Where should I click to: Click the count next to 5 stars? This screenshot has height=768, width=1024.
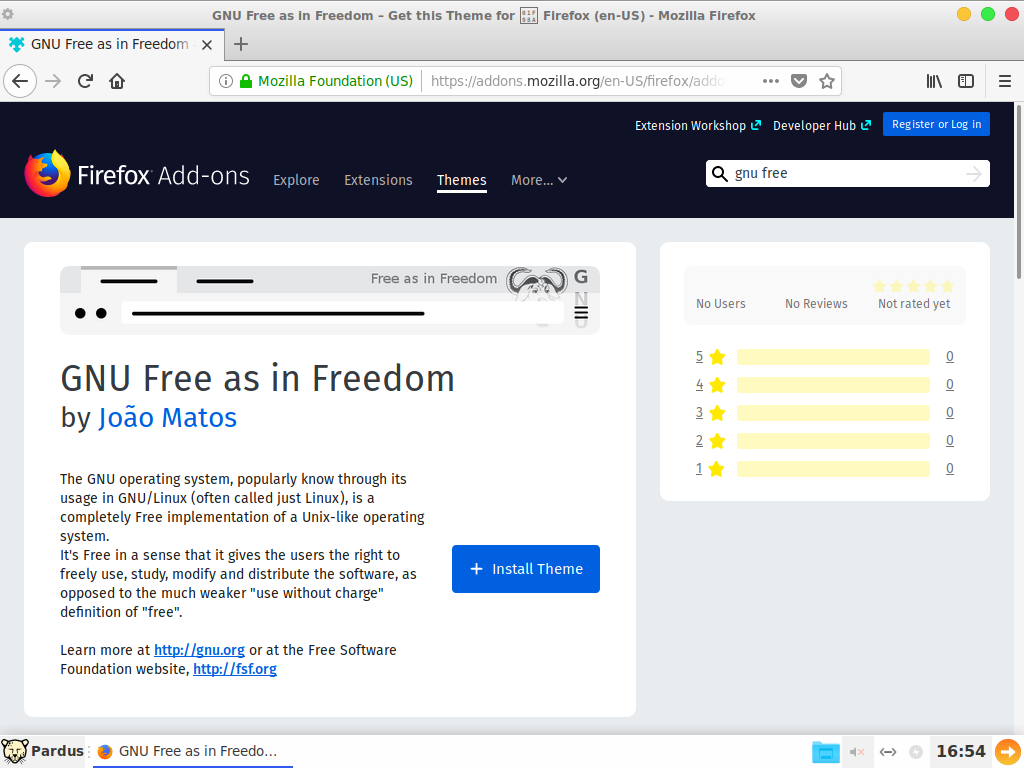tap(950, 357)
